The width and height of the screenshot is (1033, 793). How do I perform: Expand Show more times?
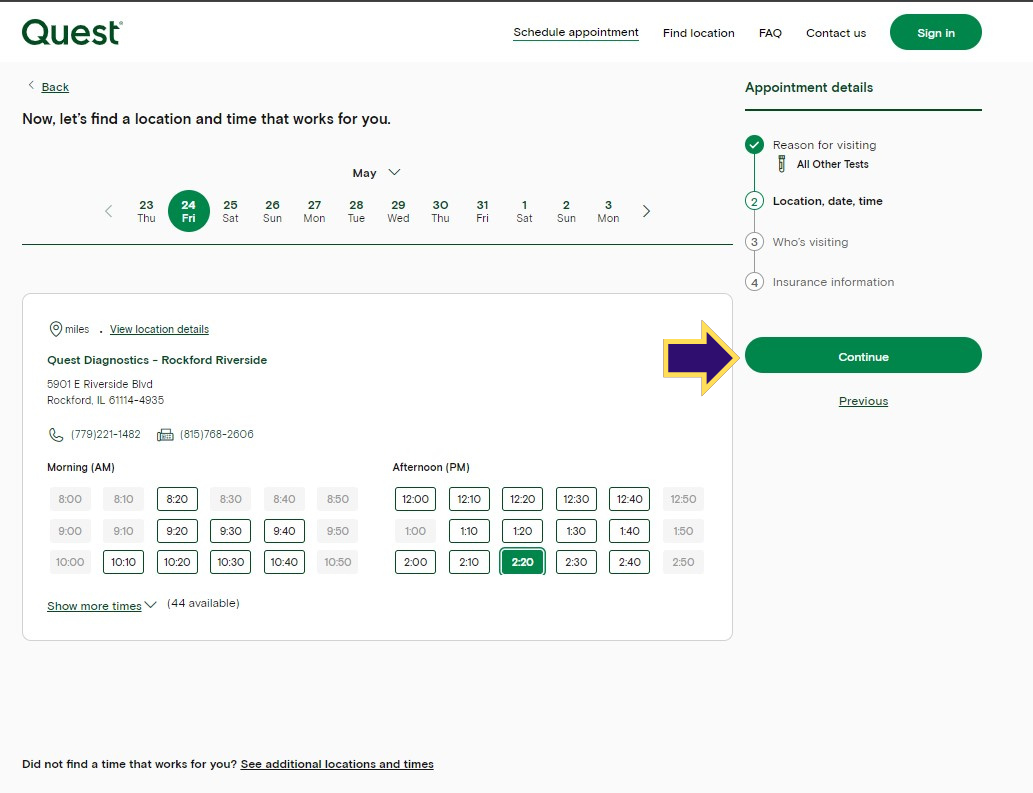pos(101,605)
